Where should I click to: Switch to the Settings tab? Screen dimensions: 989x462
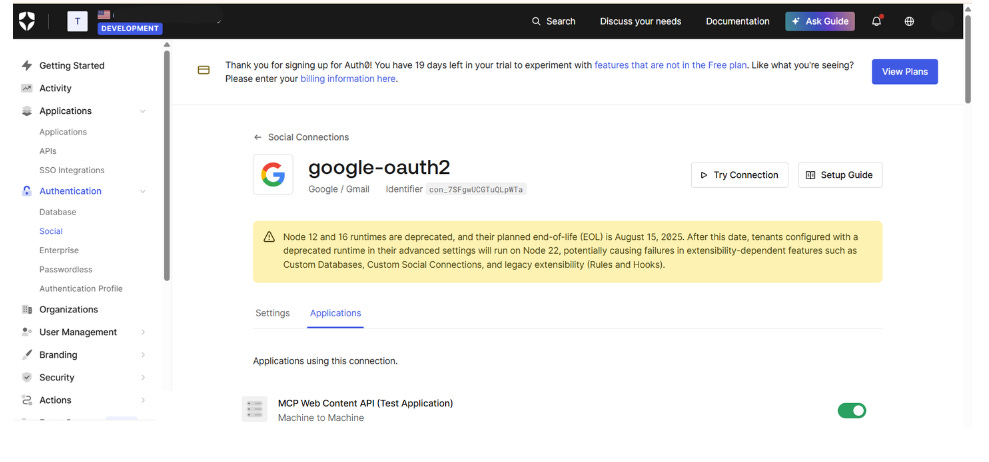[272, 313]
